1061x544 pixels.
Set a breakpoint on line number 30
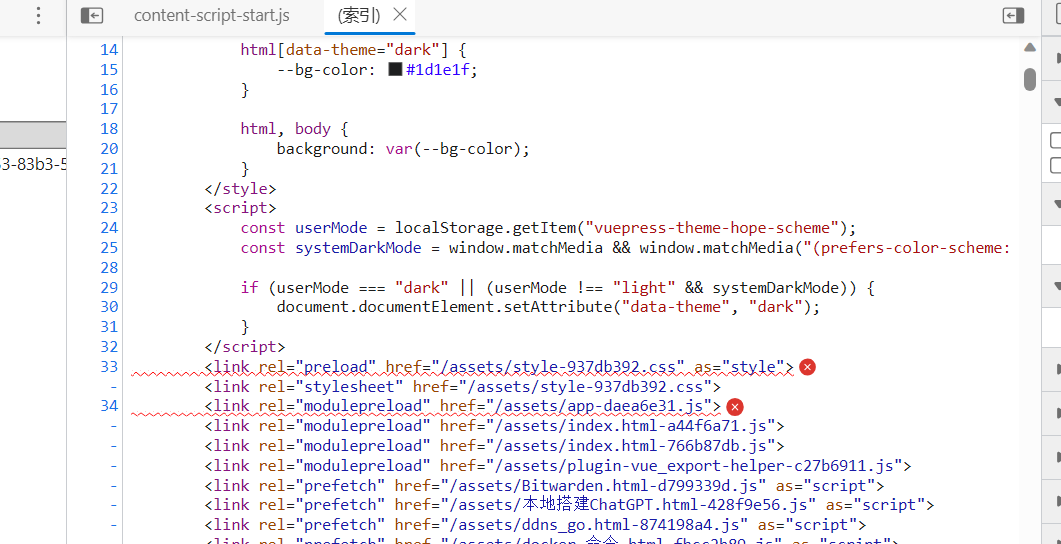coord(109,307)
